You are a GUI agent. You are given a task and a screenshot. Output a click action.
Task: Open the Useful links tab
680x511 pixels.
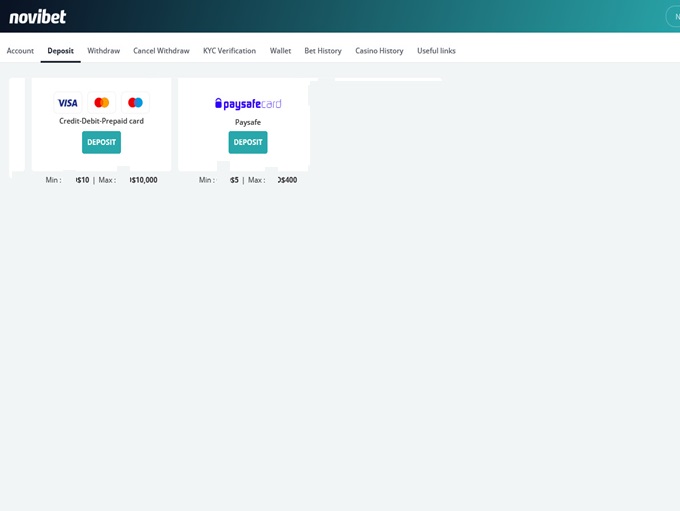click(x=436, y=51)
